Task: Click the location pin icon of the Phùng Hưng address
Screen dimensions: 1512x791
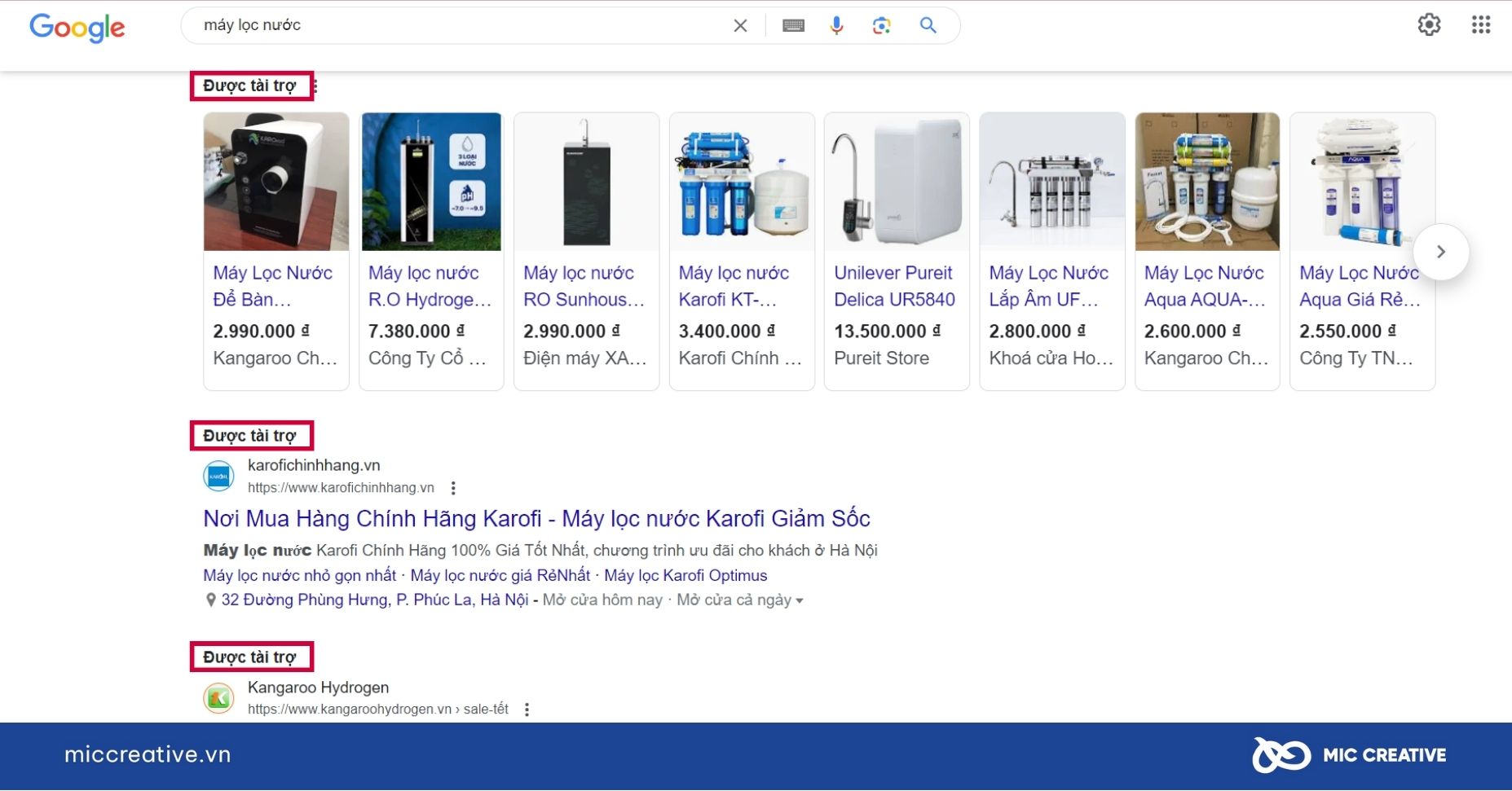Action: pos(210,600)
